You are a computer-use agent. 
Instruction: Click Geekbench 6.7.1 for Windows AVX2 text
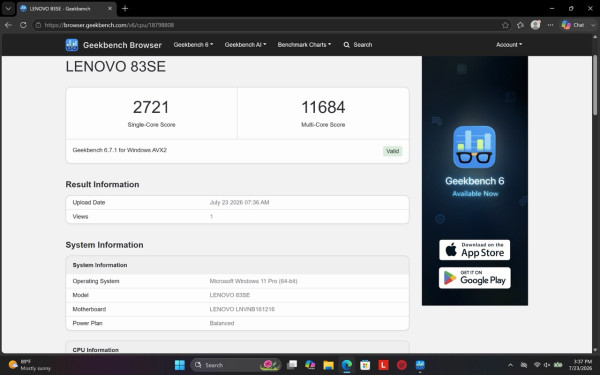click(x=120, y=150)
